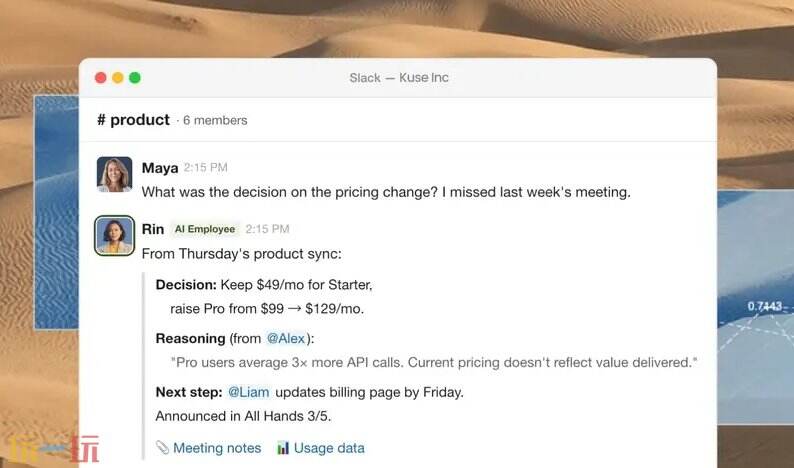Open Rin's profile picture

[114, 236]
